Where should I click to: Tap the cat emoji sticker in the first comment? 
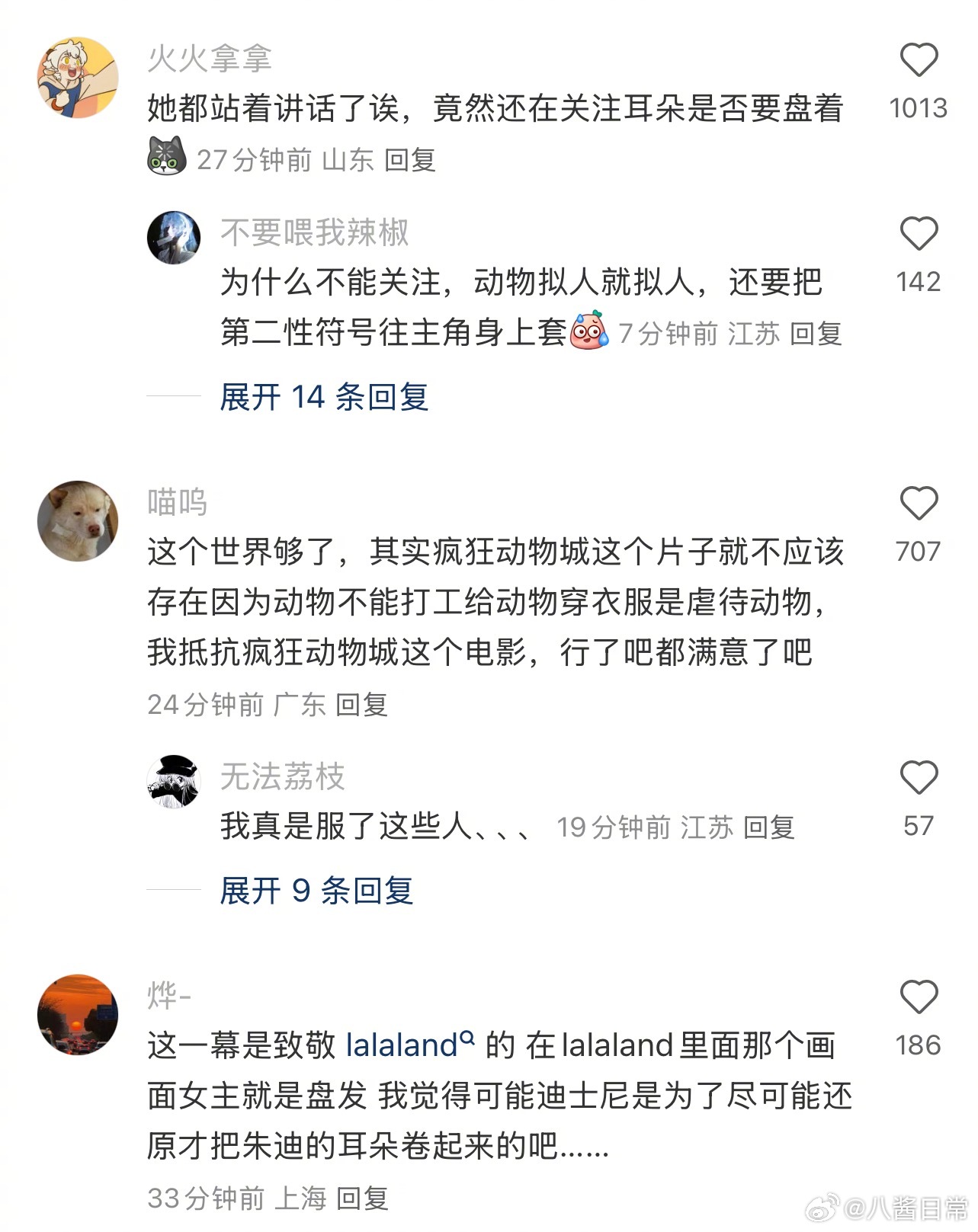click(166, 156)
